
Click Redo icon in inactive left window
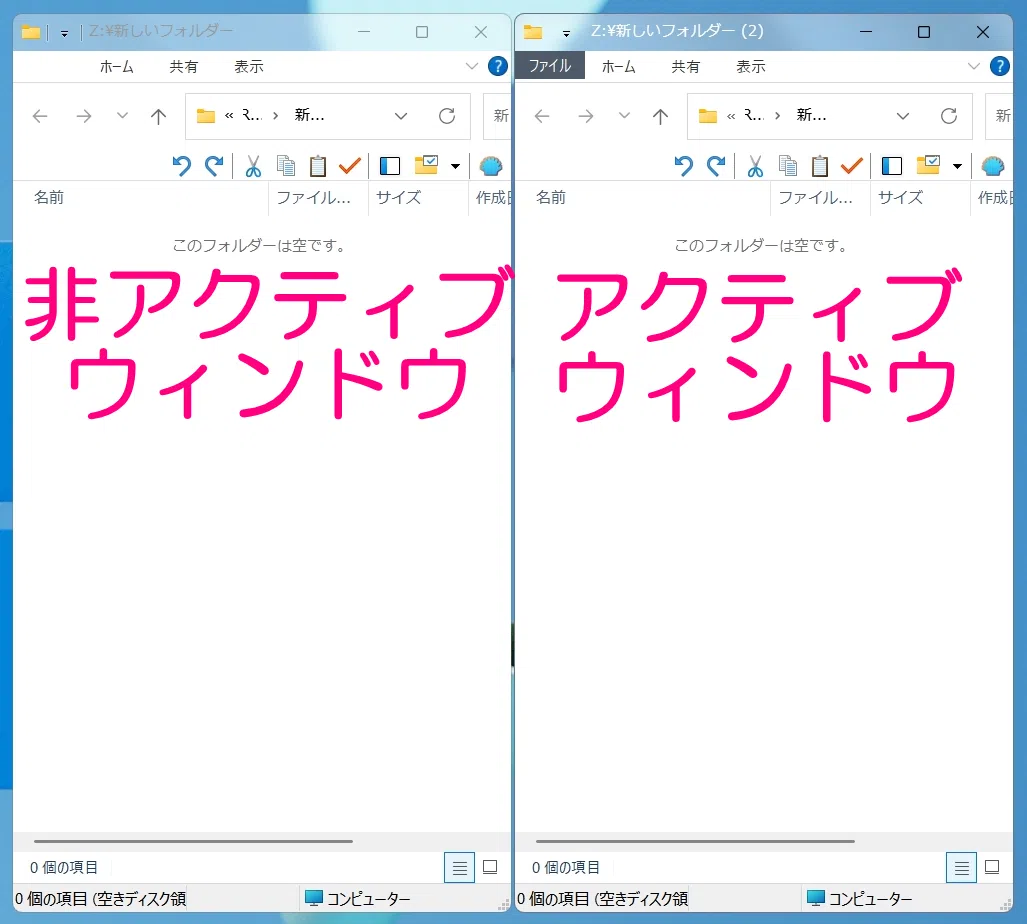pos(214,166)
